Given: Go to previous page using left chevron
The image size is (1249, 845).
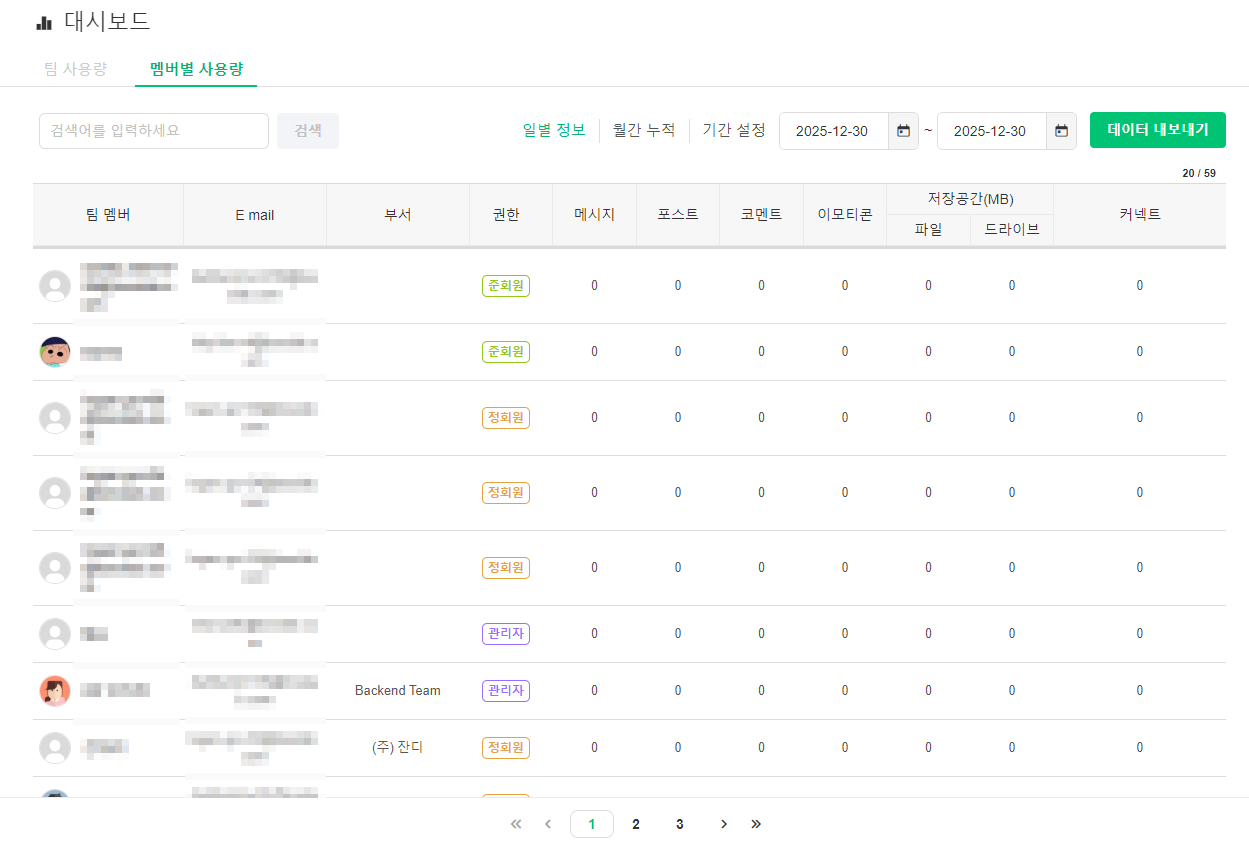Looking at the screenshot, I should 547,824.
